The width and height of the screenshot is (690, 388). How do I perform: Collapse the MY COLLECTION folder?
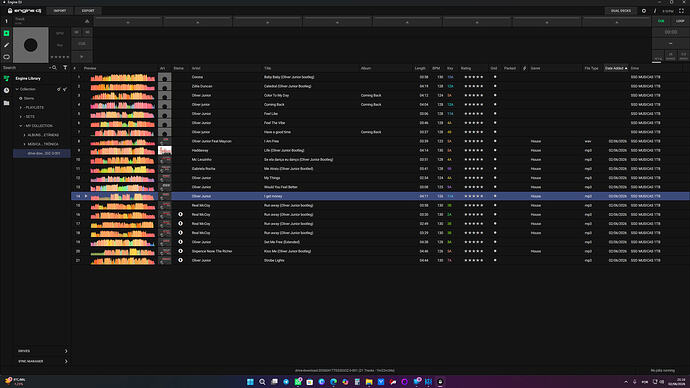pyautogui.click(x=21, y=126)
